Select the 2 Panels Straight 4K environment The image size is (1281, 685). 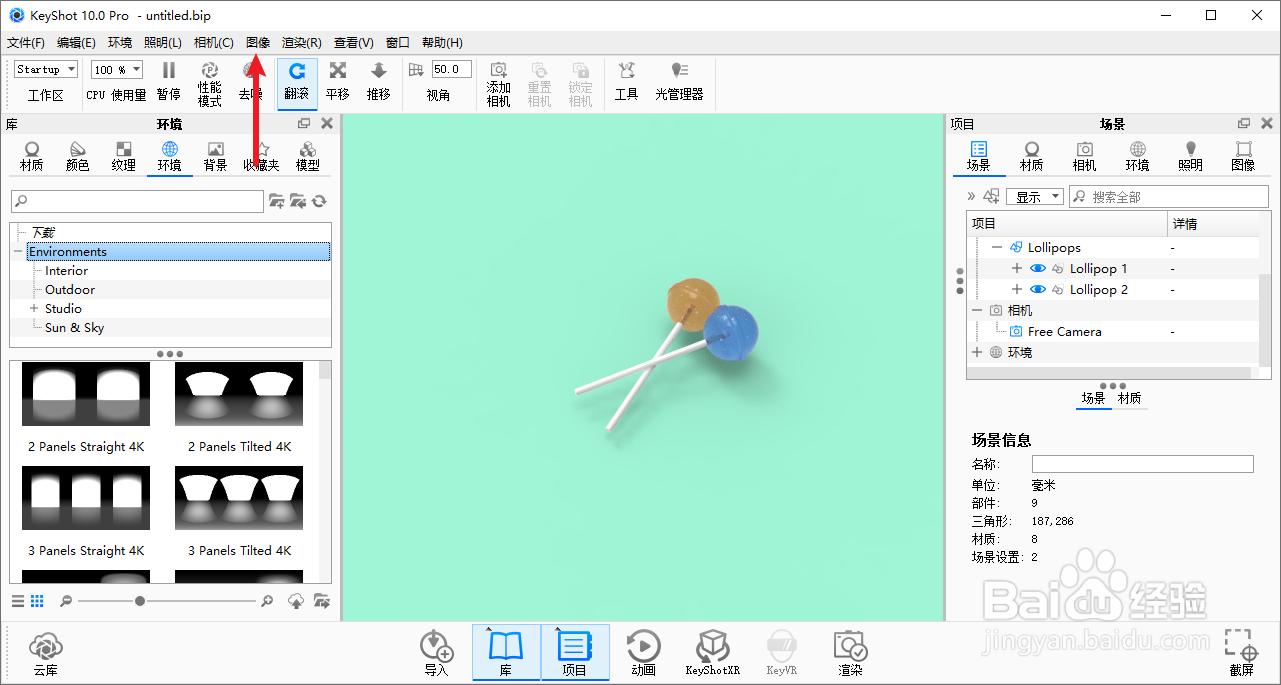[86, 409]
